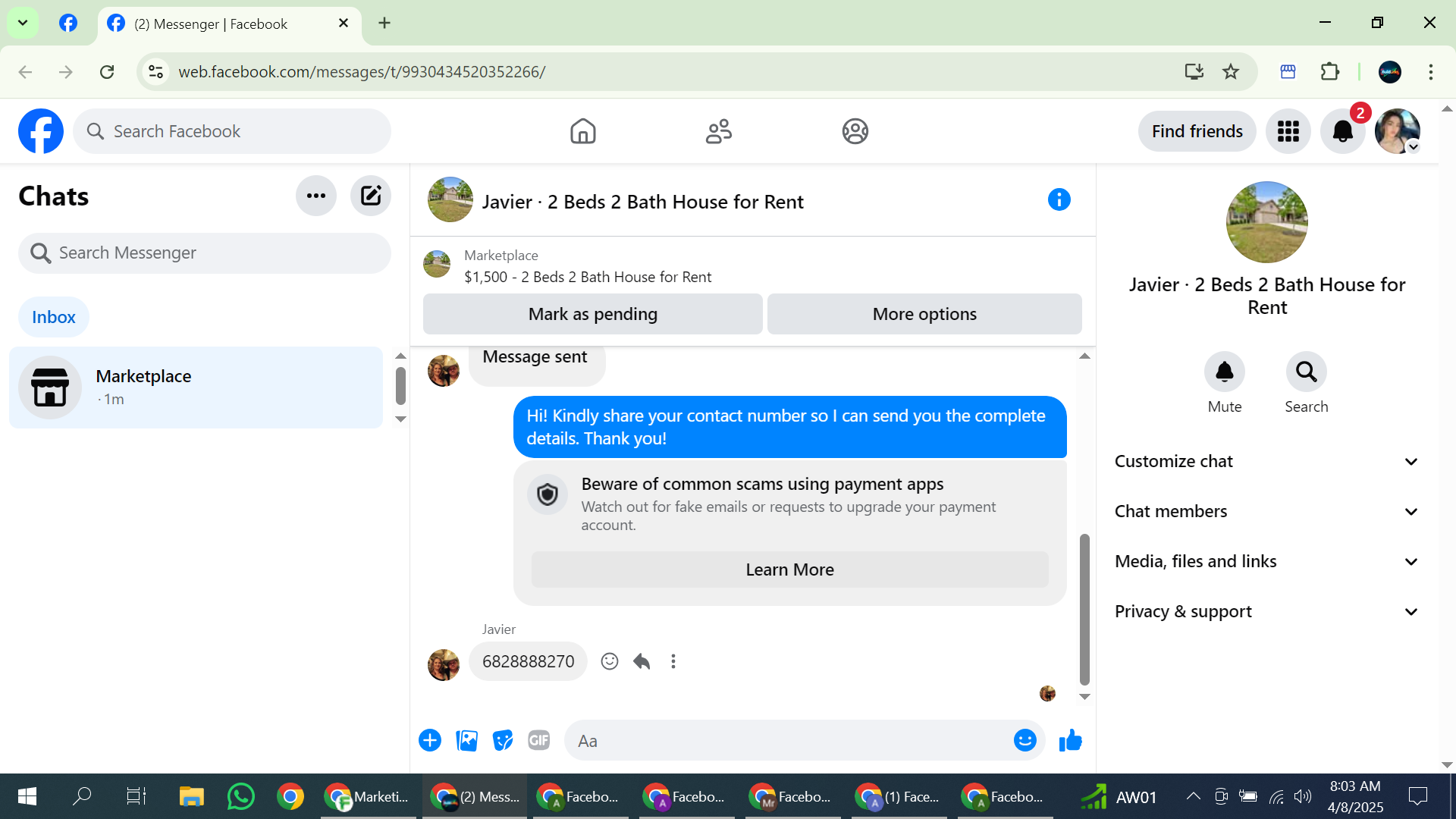This screenshot has width=1456, height=819.
Task: React to Javier's phone number message
Action: [610, 661]
